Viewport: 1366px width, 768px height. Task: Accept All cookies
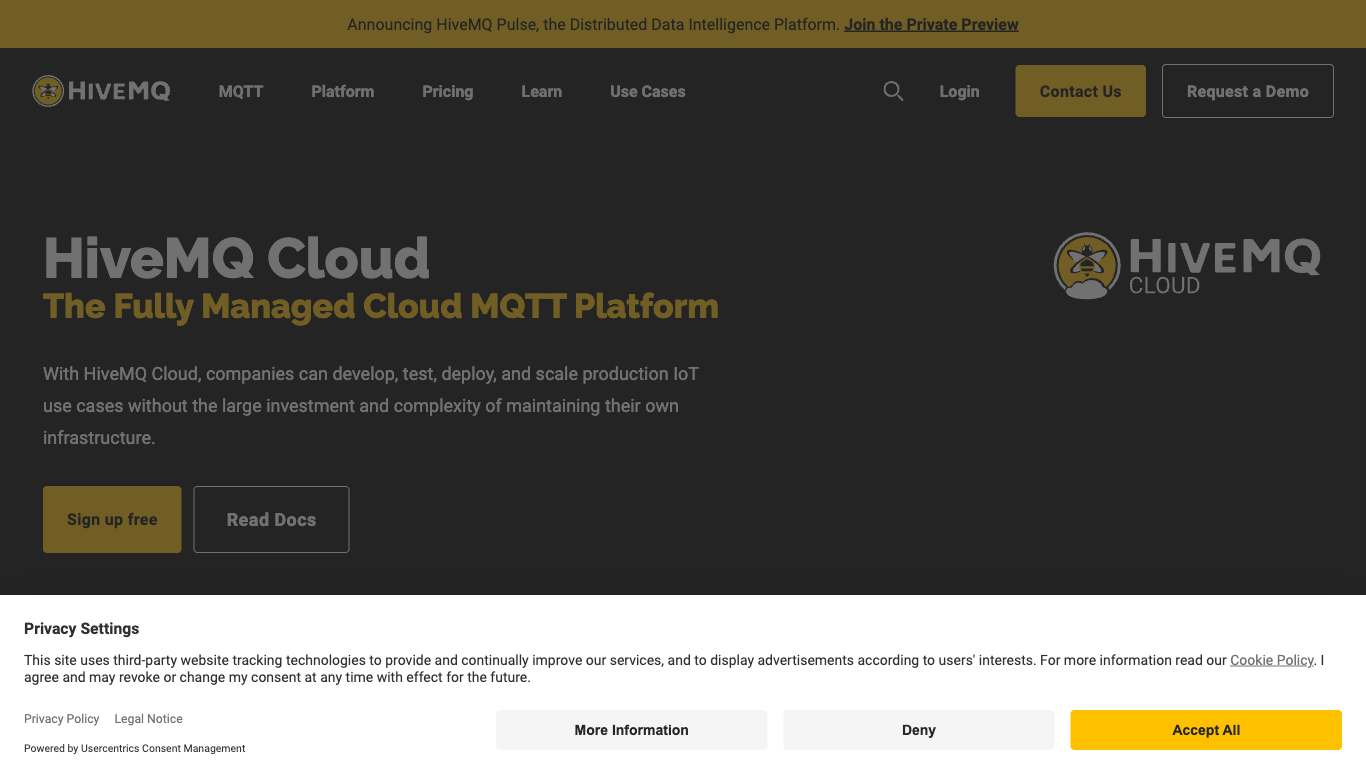(x=1206, y=730)
